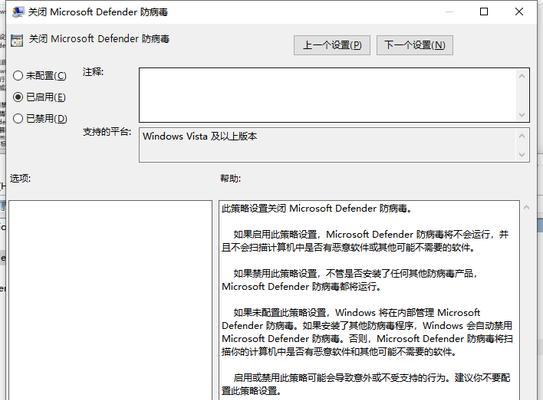Image resolution: width=543 pixels, height=400 pixels.
Task: Click the policy setting icon beside the heading
Action: (x=17, y=41)
